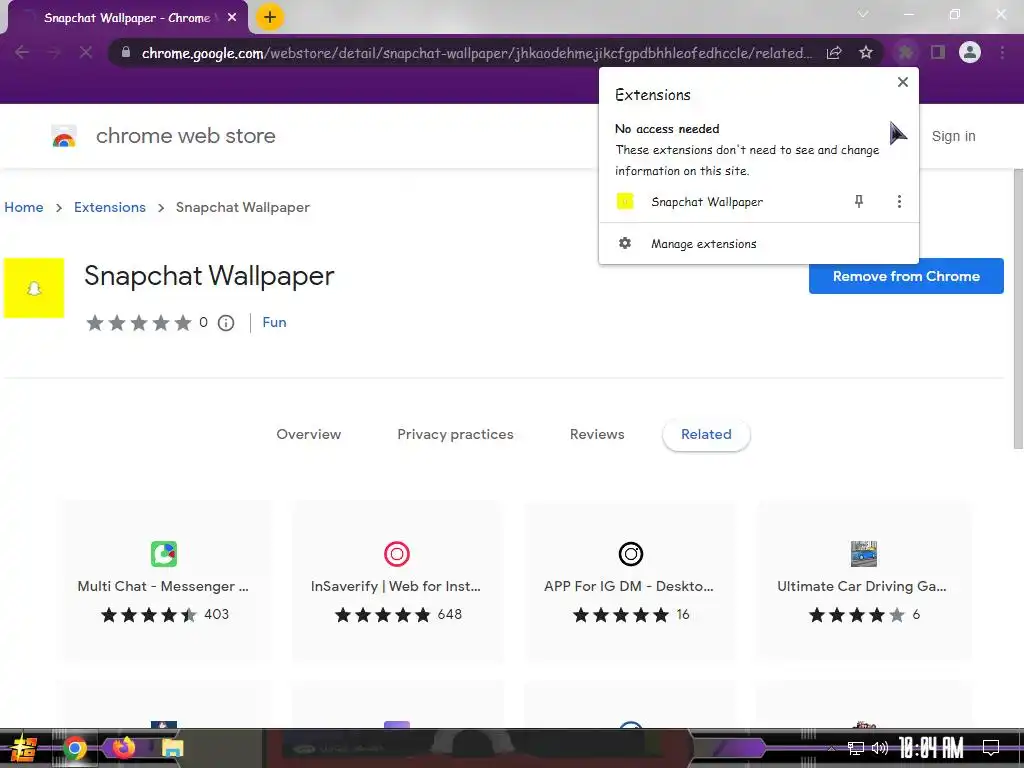The image size is (1024, 768).
Task: Click the taskbar clock 10:04 AM
Action: 931,748
